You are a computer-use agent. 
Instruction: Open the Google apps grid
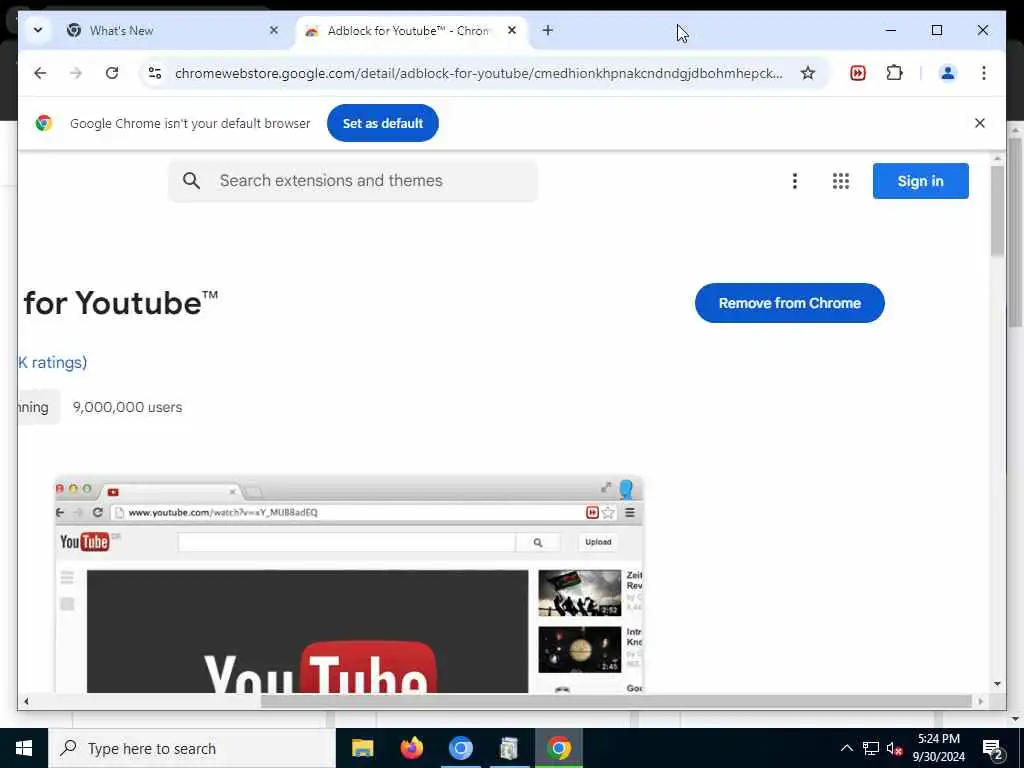841,181
